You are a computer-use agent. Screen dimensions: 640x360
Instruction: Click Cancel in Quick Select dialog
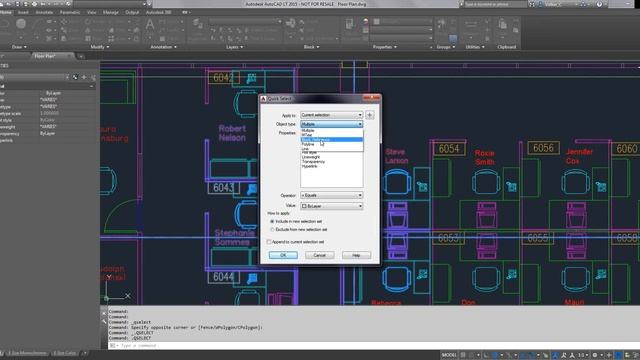[x=320, y=255]
